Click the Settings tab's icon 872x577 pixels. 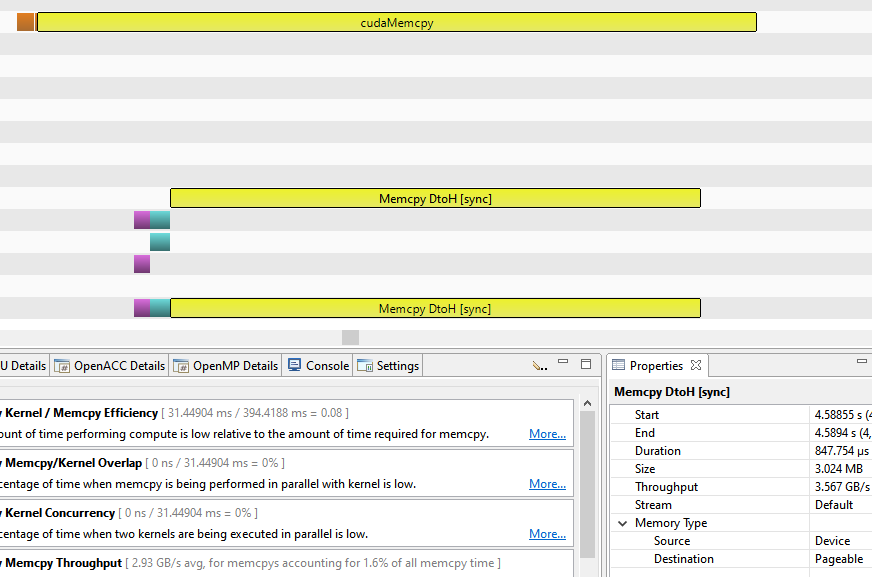click(x=364, y=366)
